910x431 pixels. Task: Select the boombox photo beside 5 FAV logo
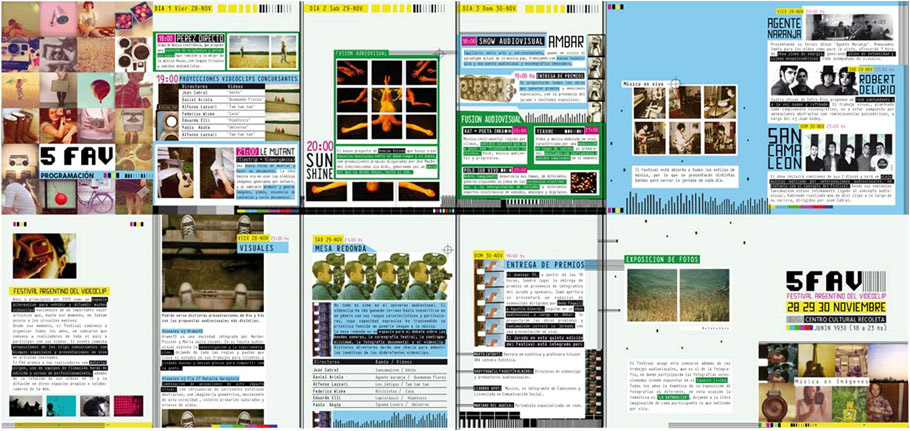tap(20, 161)
